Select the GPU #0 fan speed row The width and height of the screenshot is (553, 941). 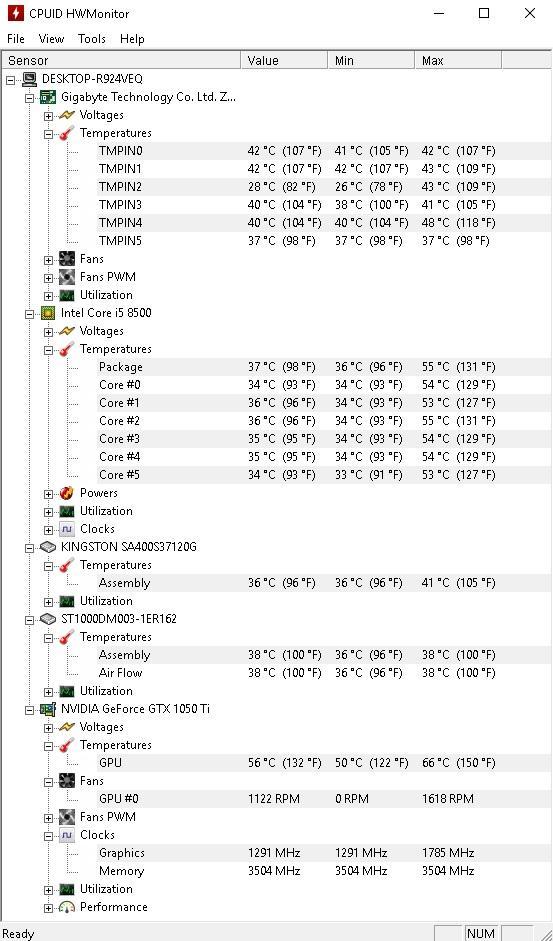(x=276, y=799)
